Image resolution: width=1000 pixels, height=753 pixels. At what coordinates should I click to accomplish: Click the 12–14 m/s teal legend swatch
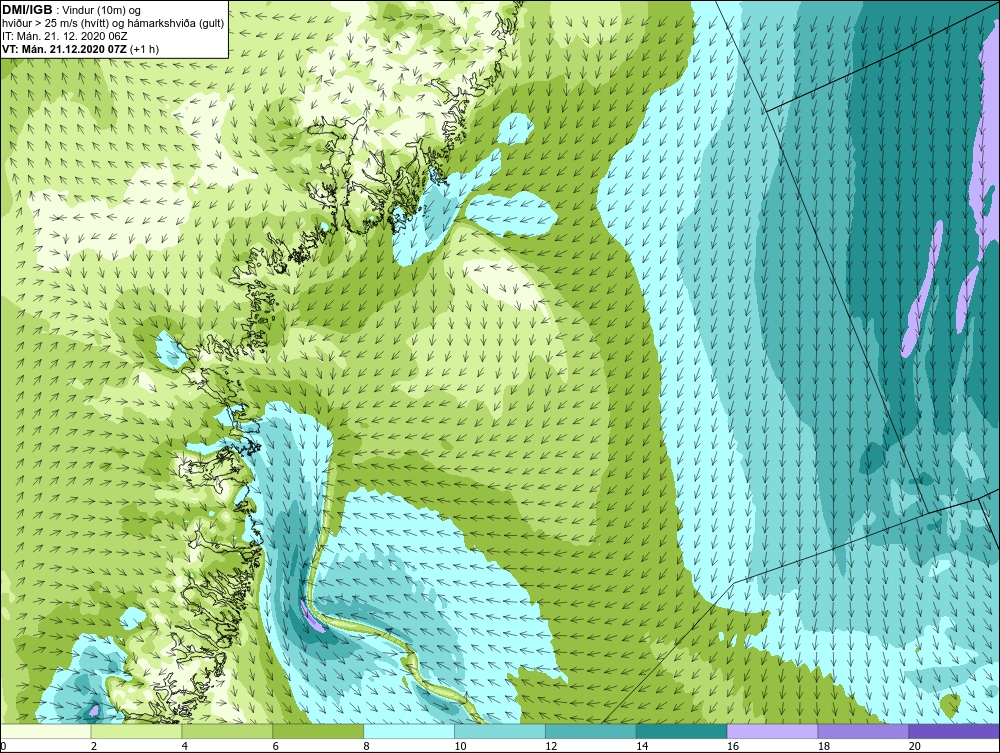(591, 731)
